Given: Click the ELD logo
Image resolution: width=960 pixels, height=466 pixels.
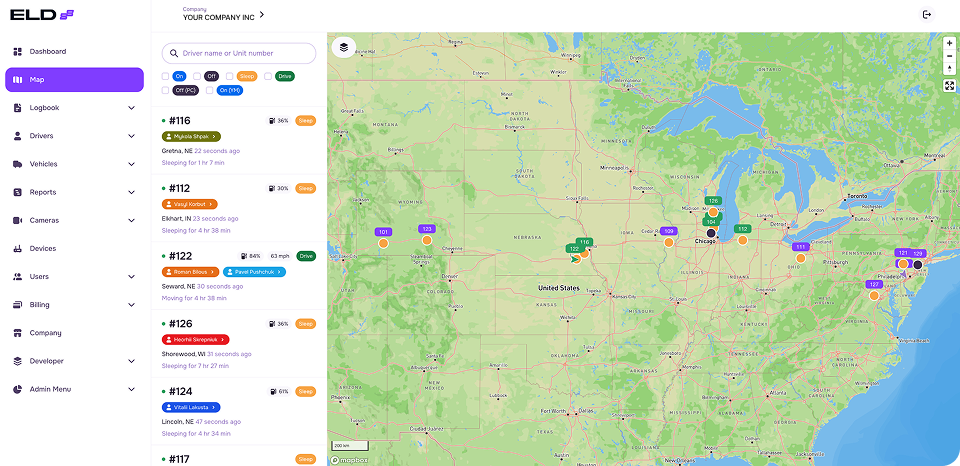Looking at the screenshot, I should (42, 14).
